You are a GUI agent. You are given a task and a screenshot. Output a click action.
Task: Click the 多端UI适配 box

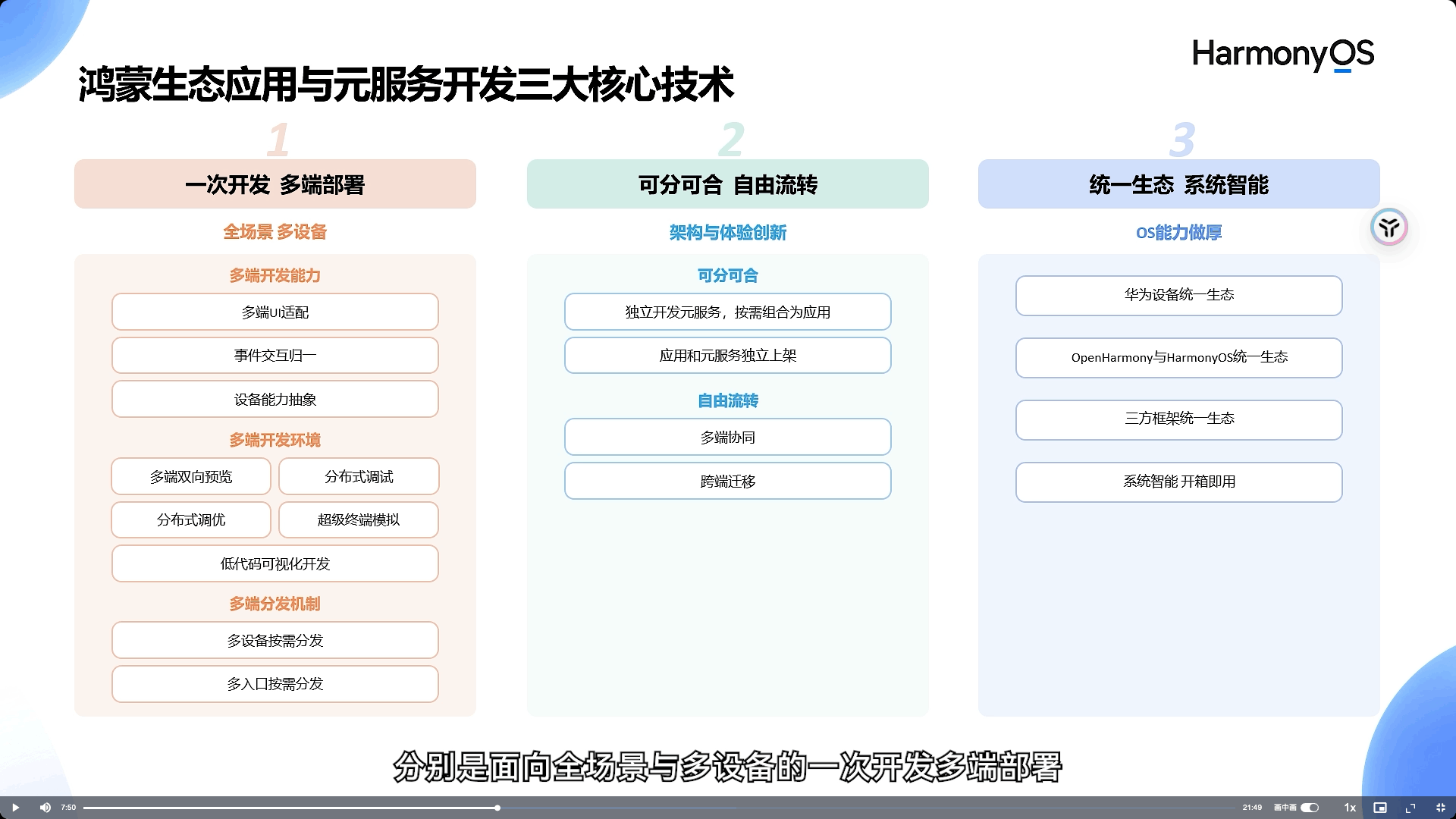click(275, 312)
